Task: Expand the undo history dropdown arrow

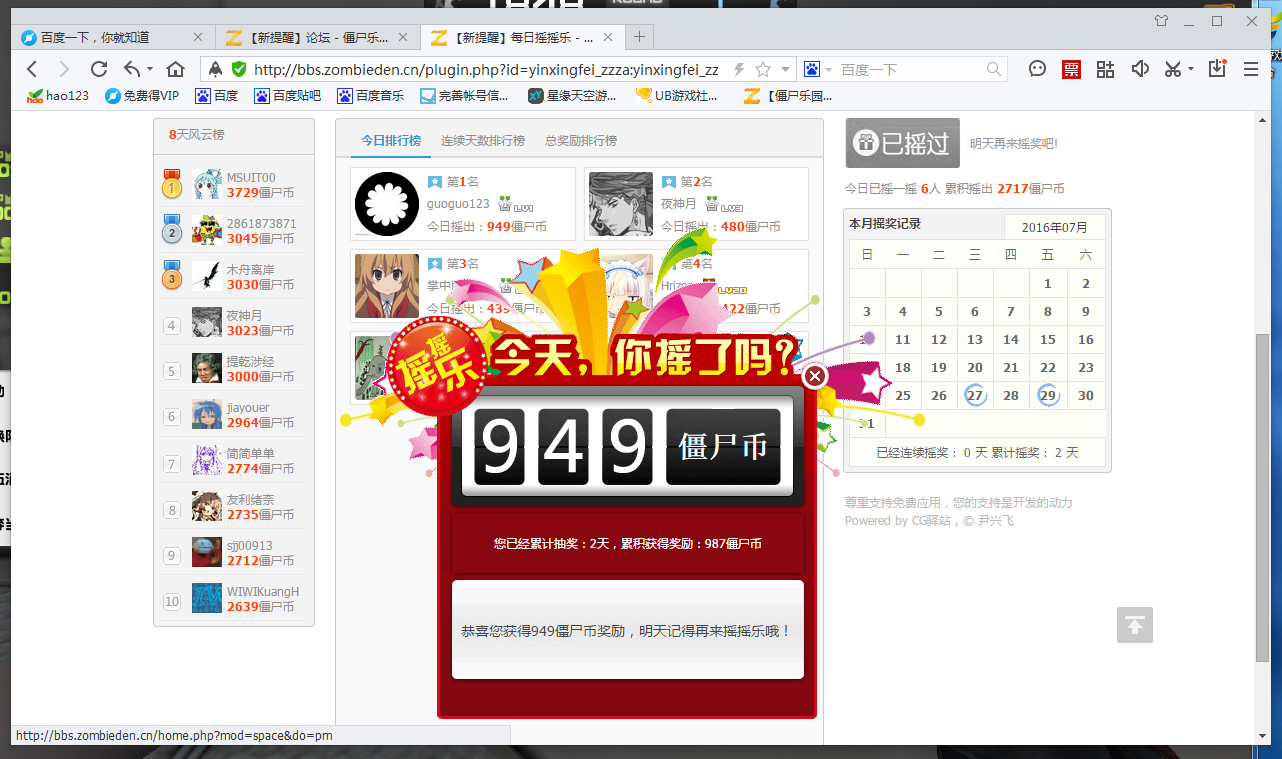Action: [150, 69]
